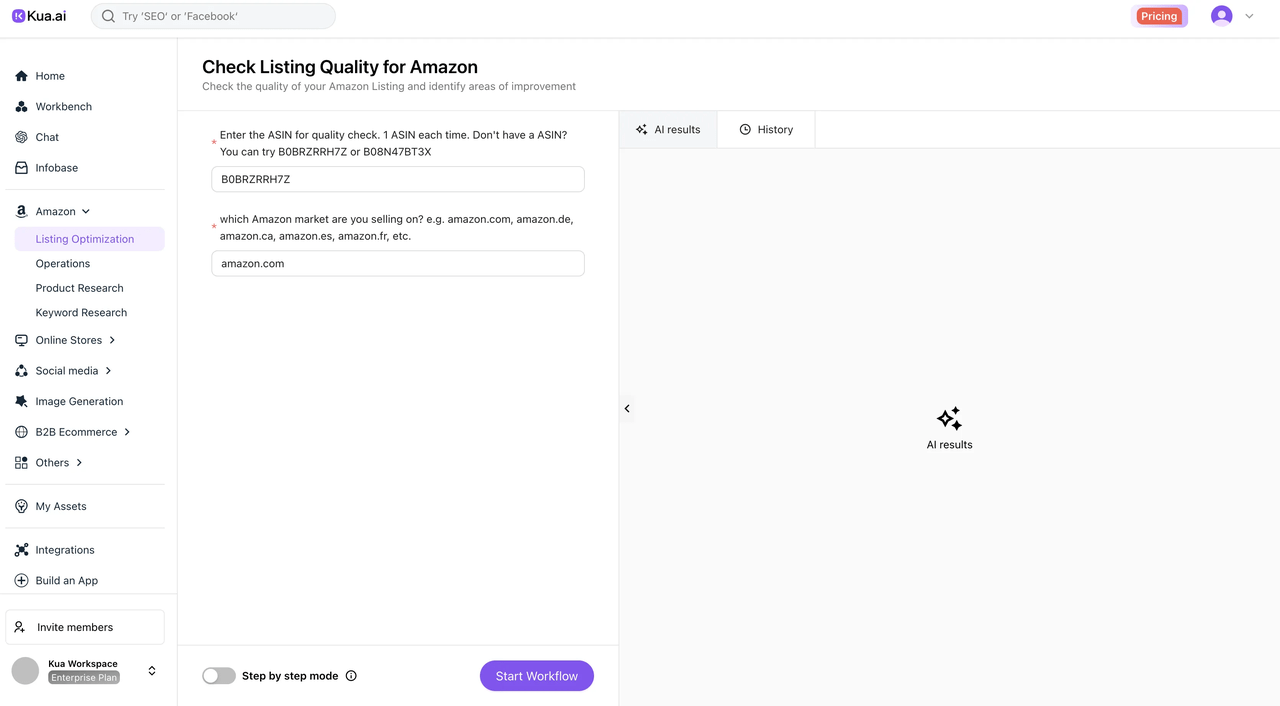Open Workbench from the sidebar
Image resolution: width=1280 pixels, height=706 pixels.
coord(64,106)
